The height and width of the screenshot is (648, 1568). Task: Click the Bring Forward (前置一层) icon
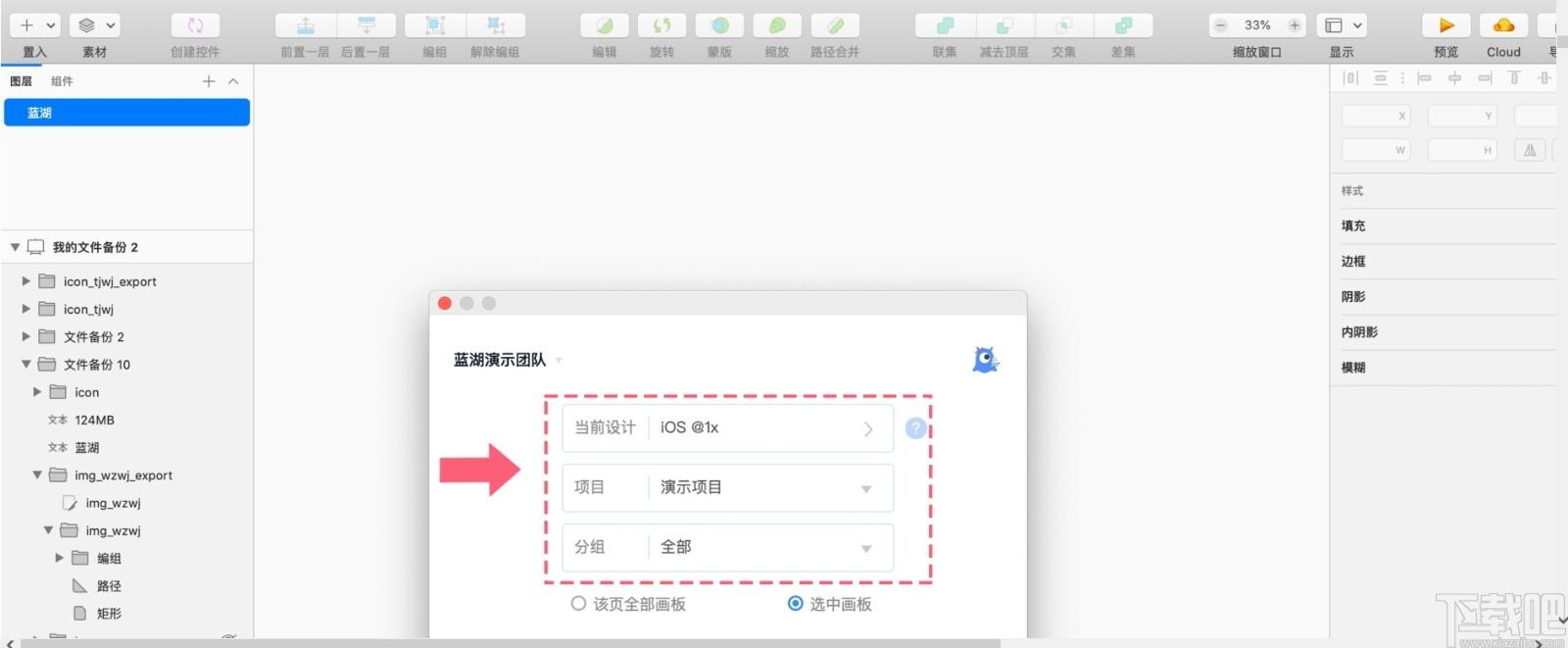[306, 25]
